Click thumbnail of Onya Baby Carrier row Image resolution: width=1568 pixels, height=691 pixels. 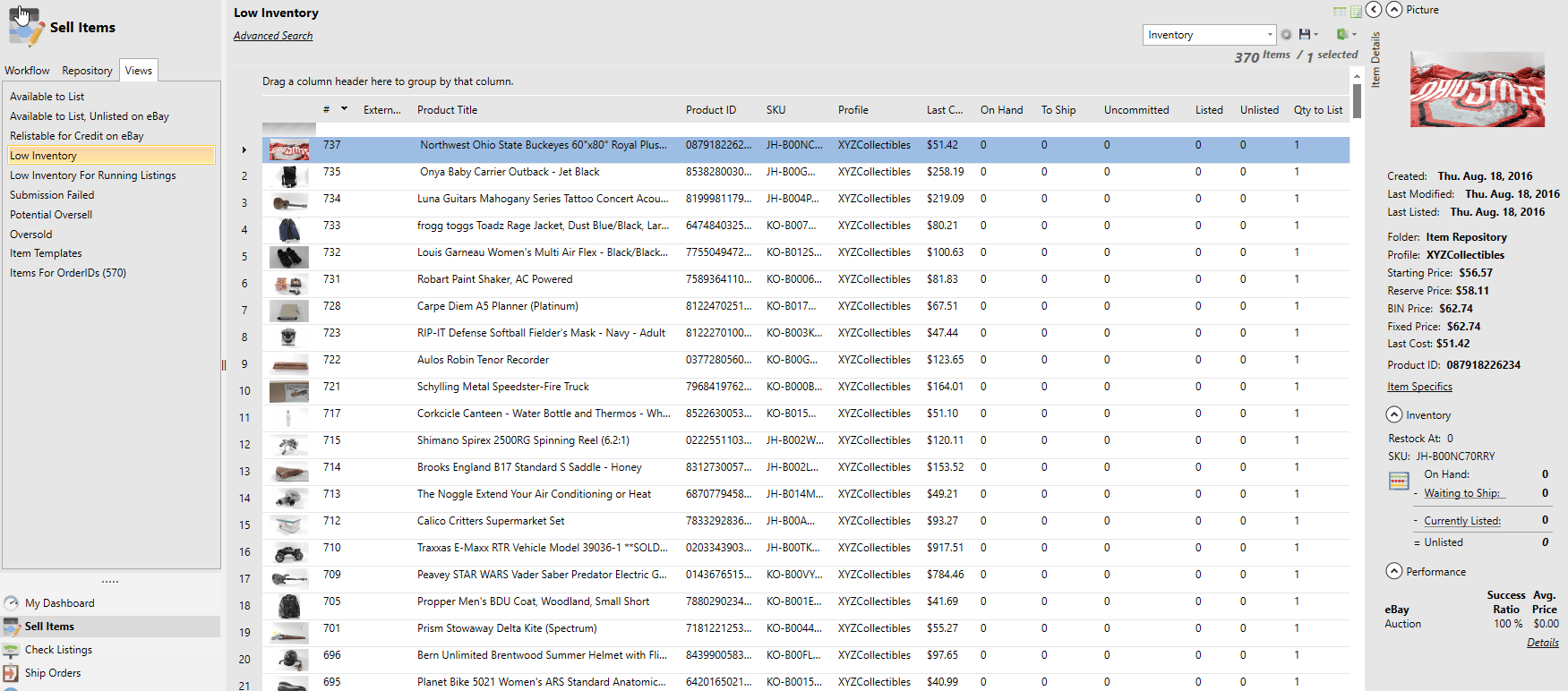[x=289, y=176]
